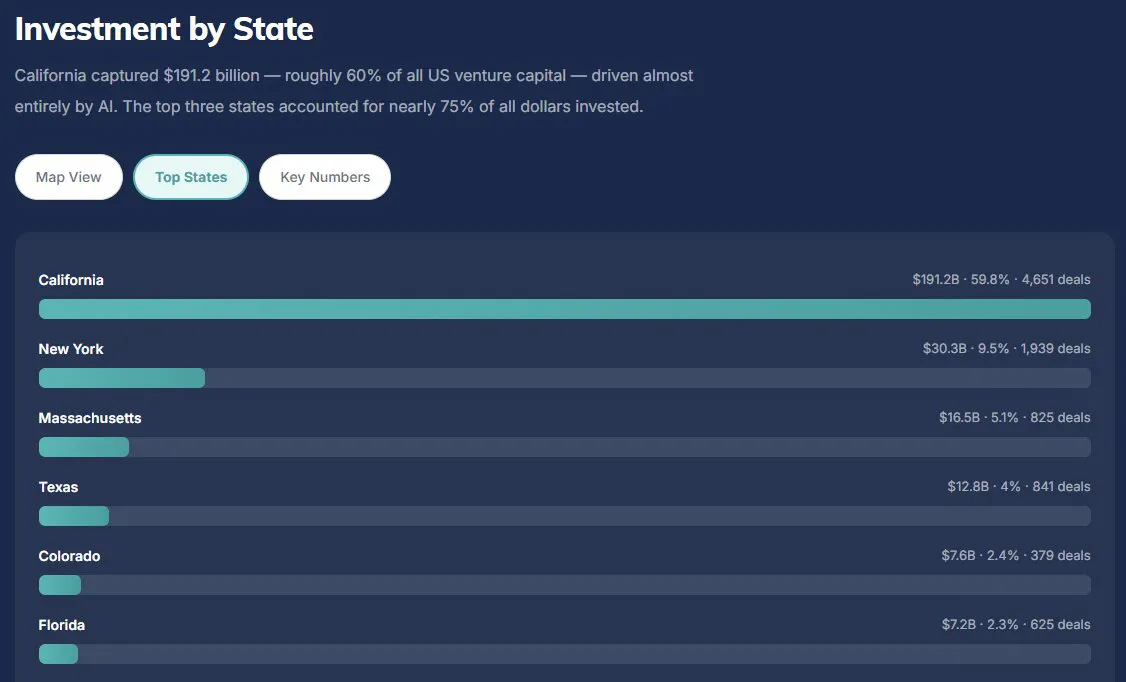The height and width of the screenshot is (682, 1126).
Task: Click the Colorado investment bar
Action: click(564, 584)
